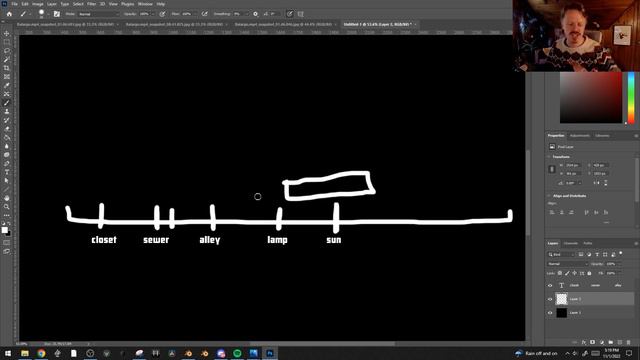Select the Crop tool
Viewport: 640px width, 360px height.
tap(7, 68)
